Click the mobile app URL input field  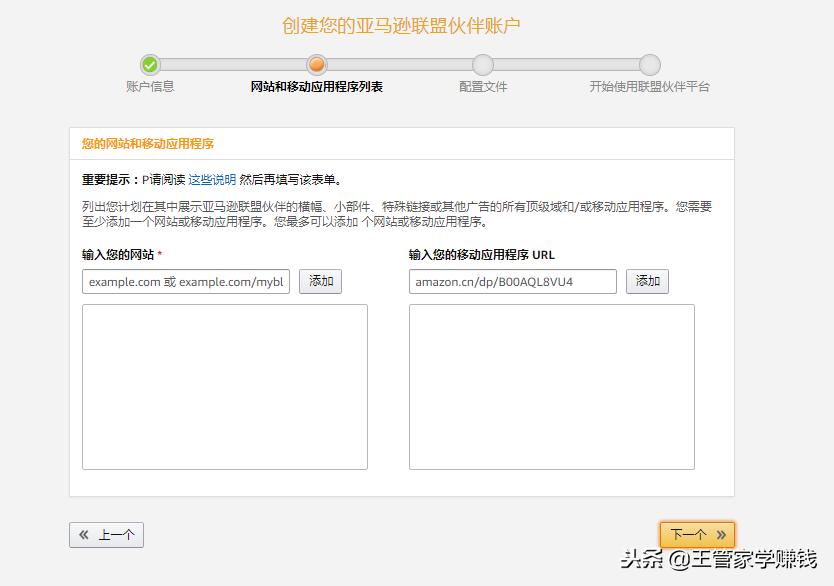pos(513,281)
